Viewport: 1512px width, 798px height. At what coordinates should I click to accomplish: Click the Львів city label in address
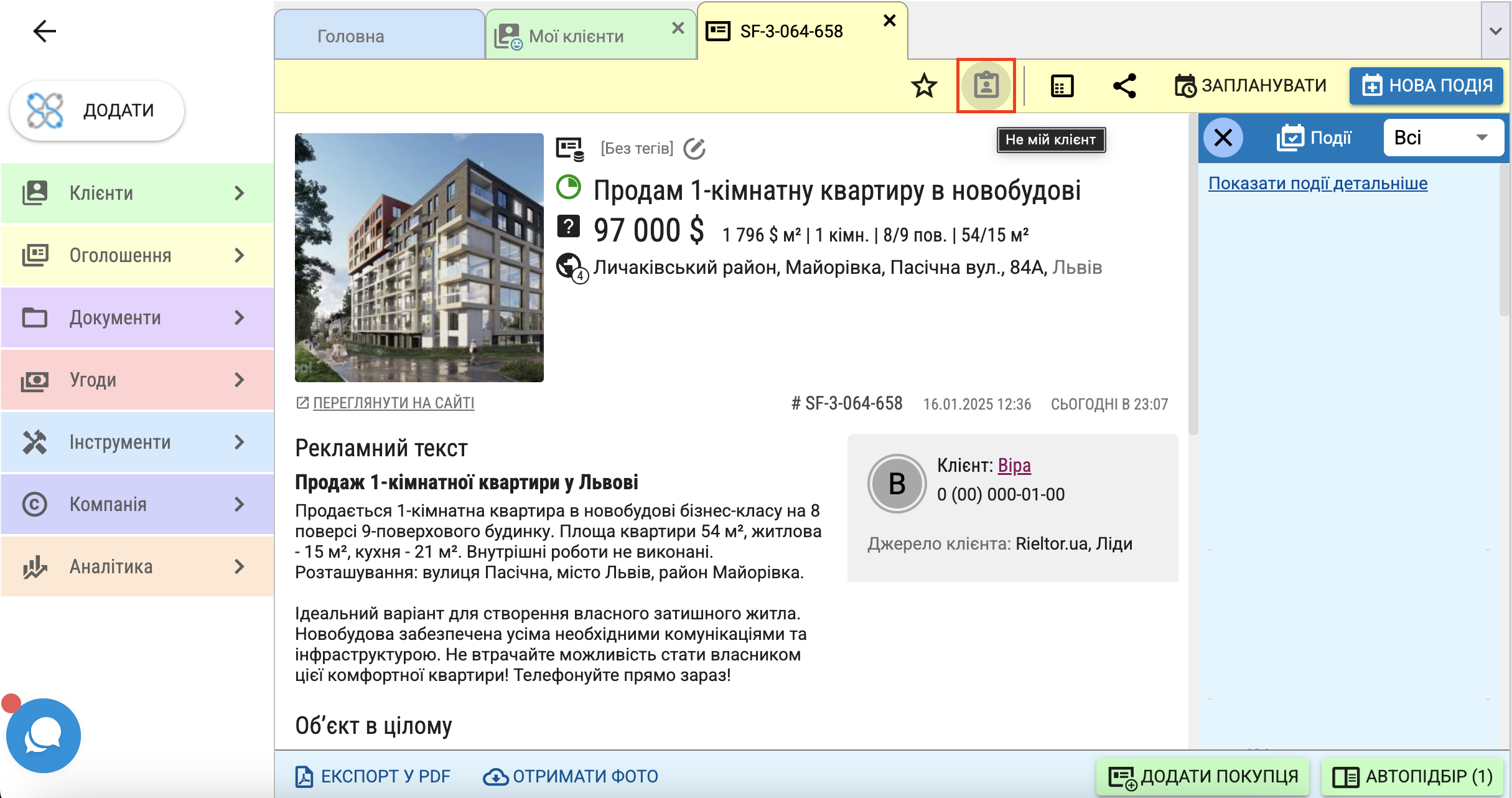point(1077,268)
